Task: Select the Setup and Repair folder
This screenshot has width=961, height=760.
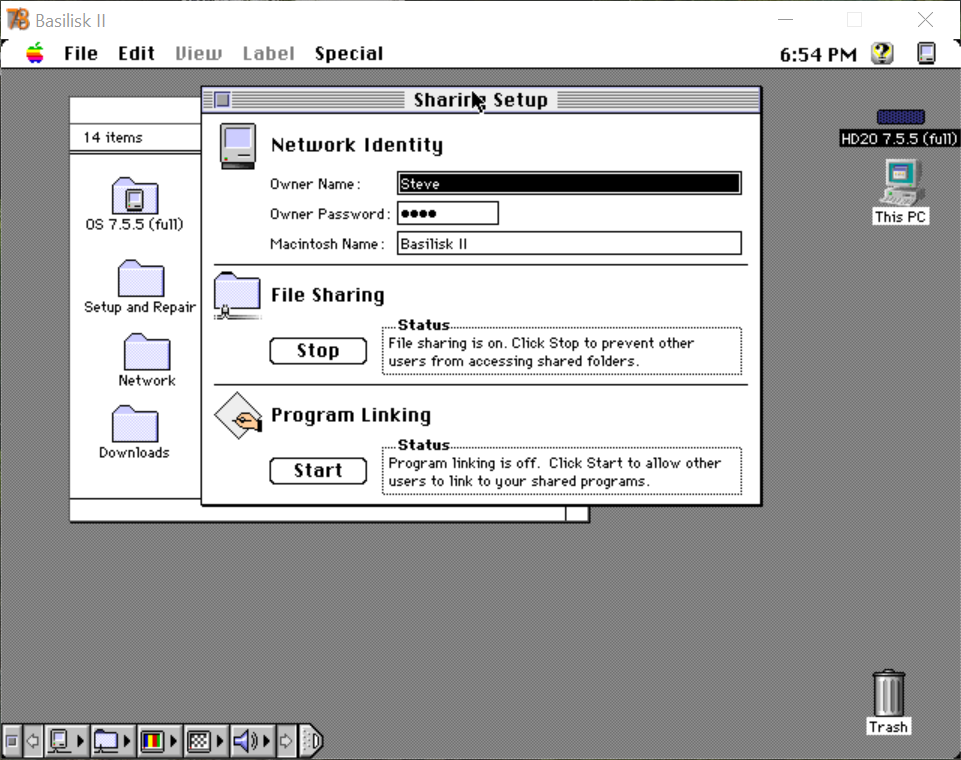Action: coord(140,278)
